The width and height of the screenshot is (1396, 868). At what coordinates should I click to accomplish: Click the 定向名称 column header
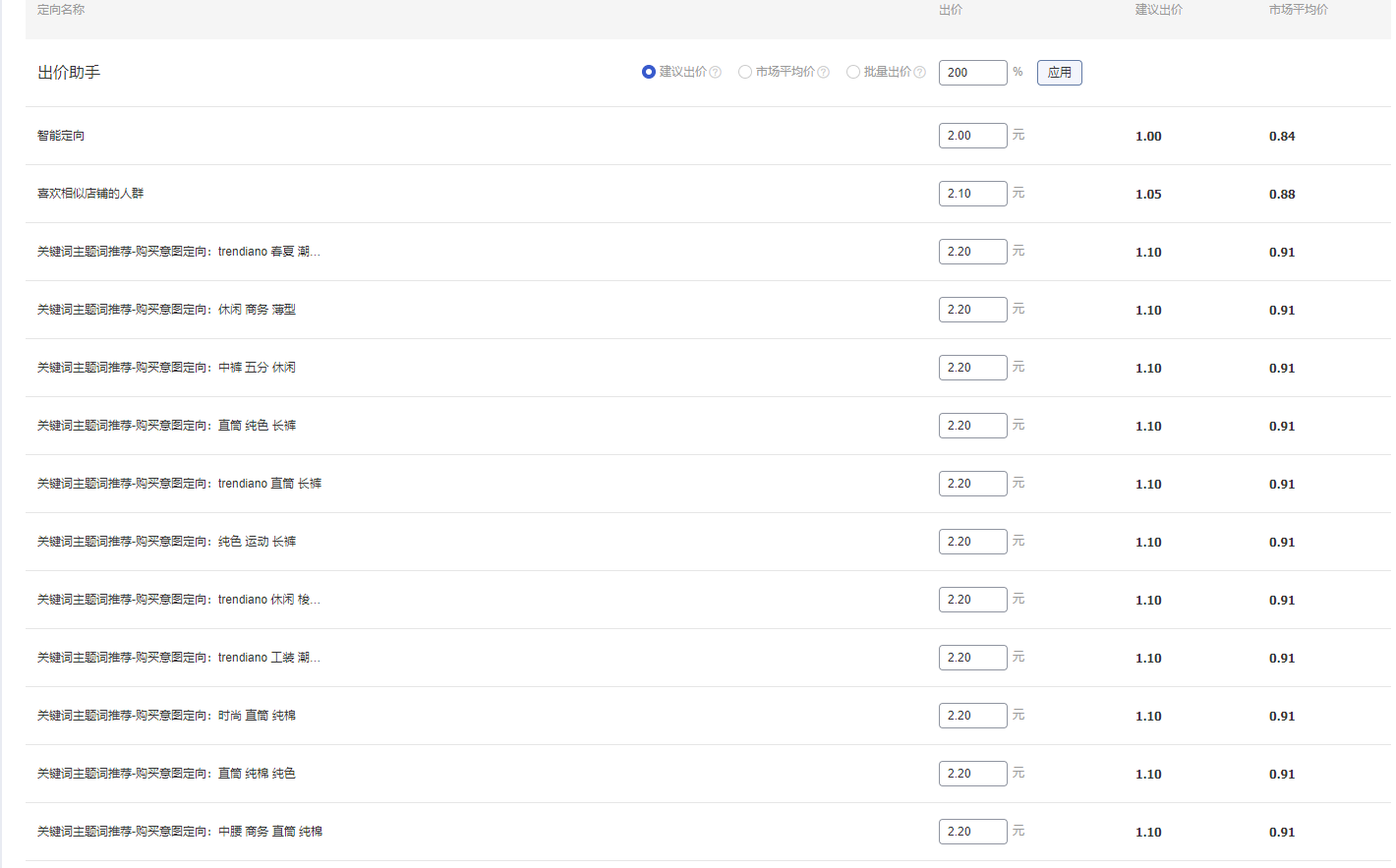pyautogui.click(x=61, y=10)
